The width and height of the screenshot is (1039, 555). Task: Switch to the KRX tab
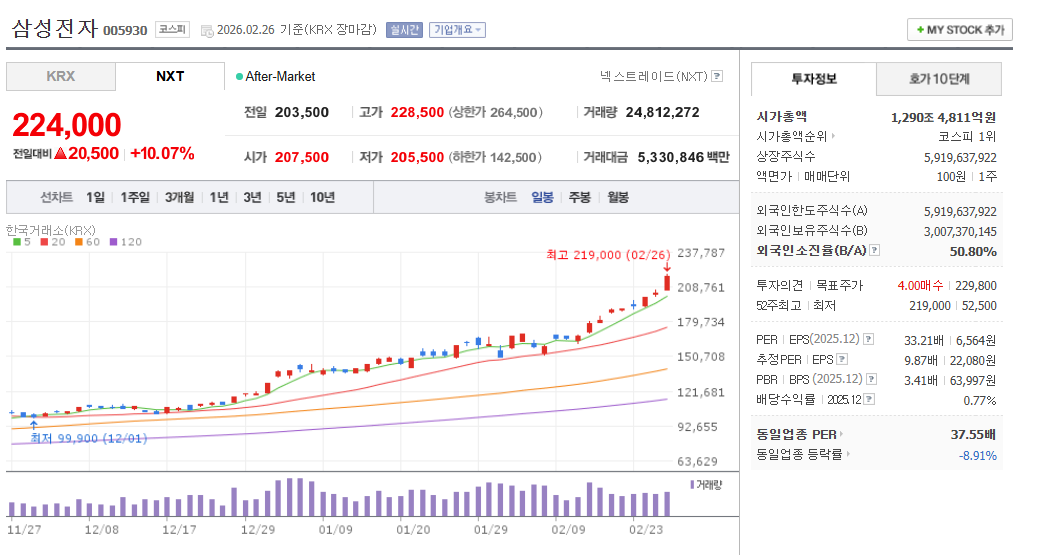pyautogui.click(x=61, y=76)
